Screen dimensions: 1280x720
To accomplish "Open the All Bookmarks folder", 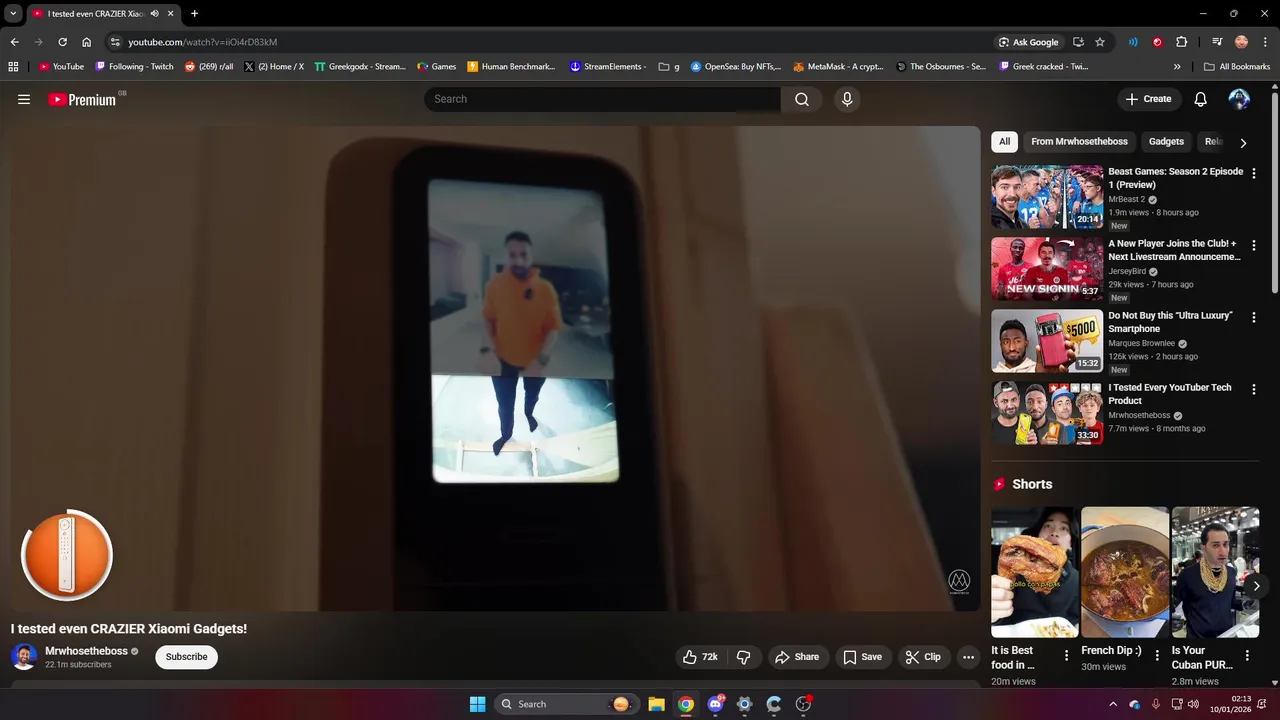I will pyautogui.click(x=1237, y=67).
